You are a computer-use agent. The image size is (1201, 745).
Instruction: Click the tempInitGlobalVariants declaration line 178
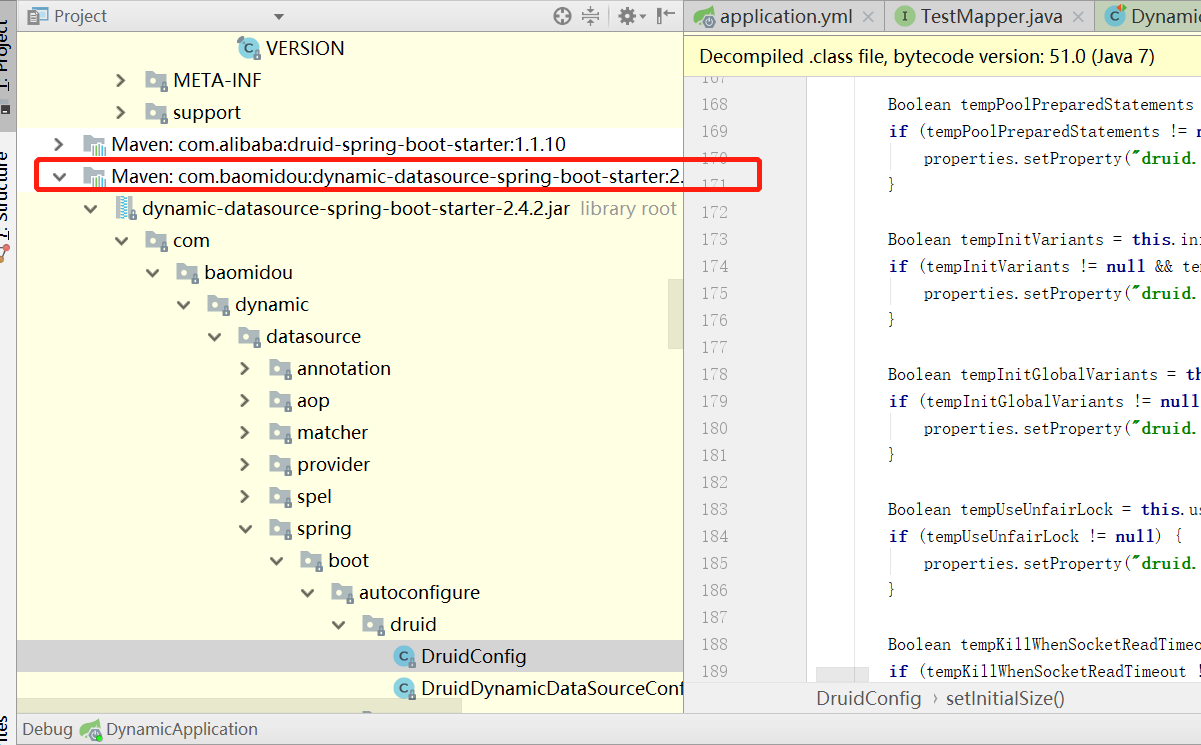(x=1044, y=374)
